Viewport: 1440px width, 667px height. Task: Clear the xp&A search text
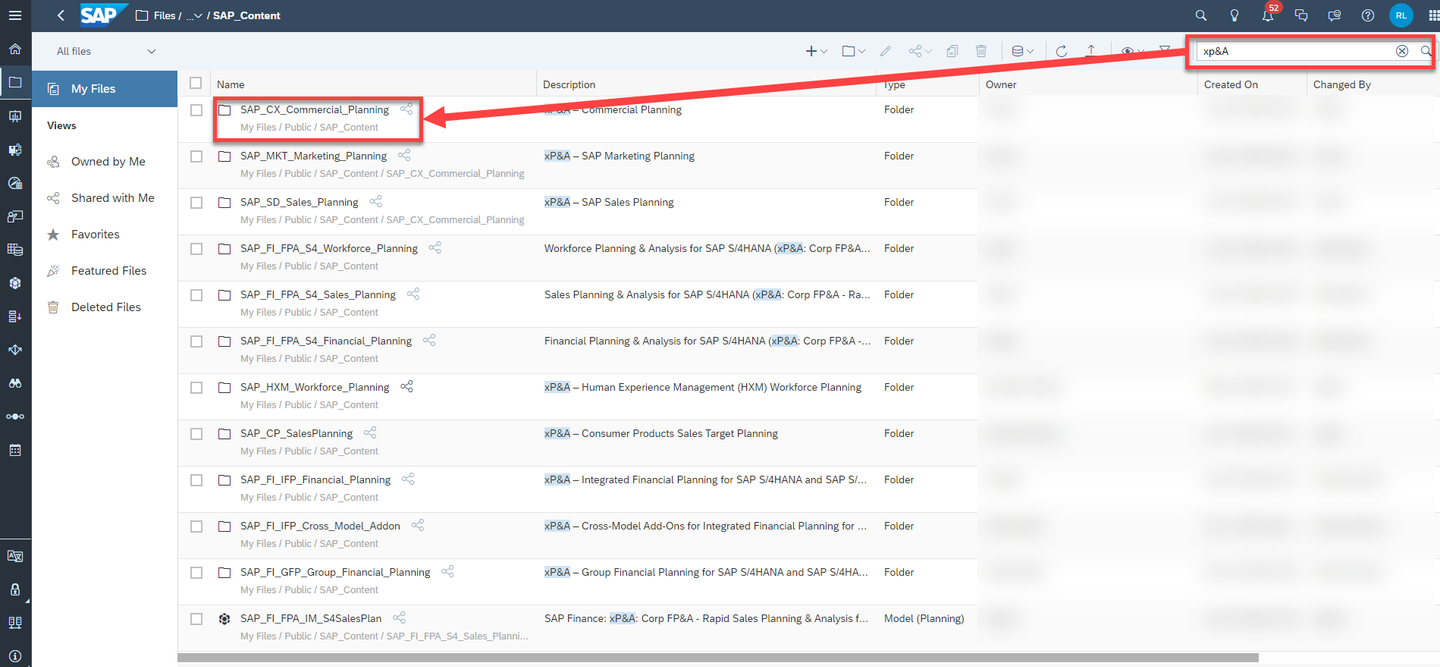[1402, 51]
